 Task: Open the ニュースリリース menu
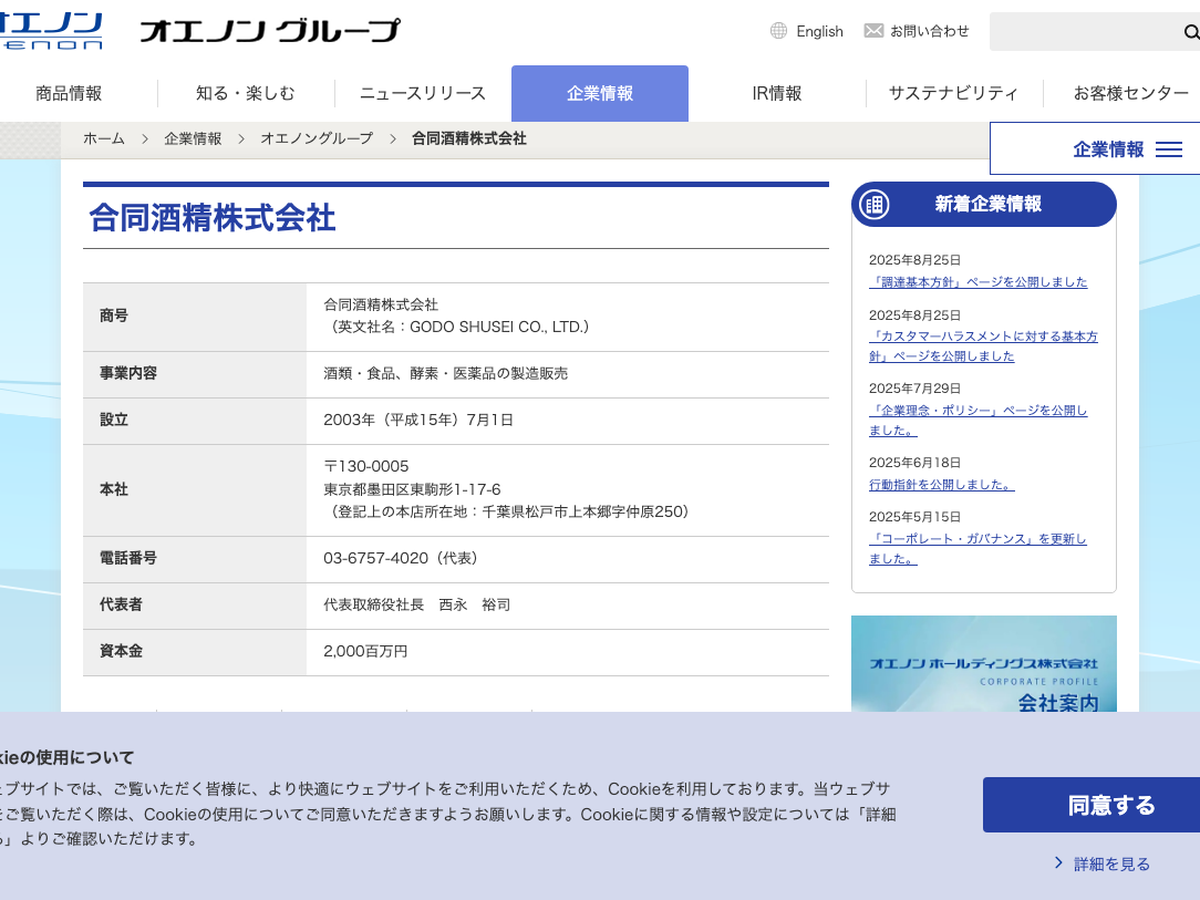click(422, 93)
